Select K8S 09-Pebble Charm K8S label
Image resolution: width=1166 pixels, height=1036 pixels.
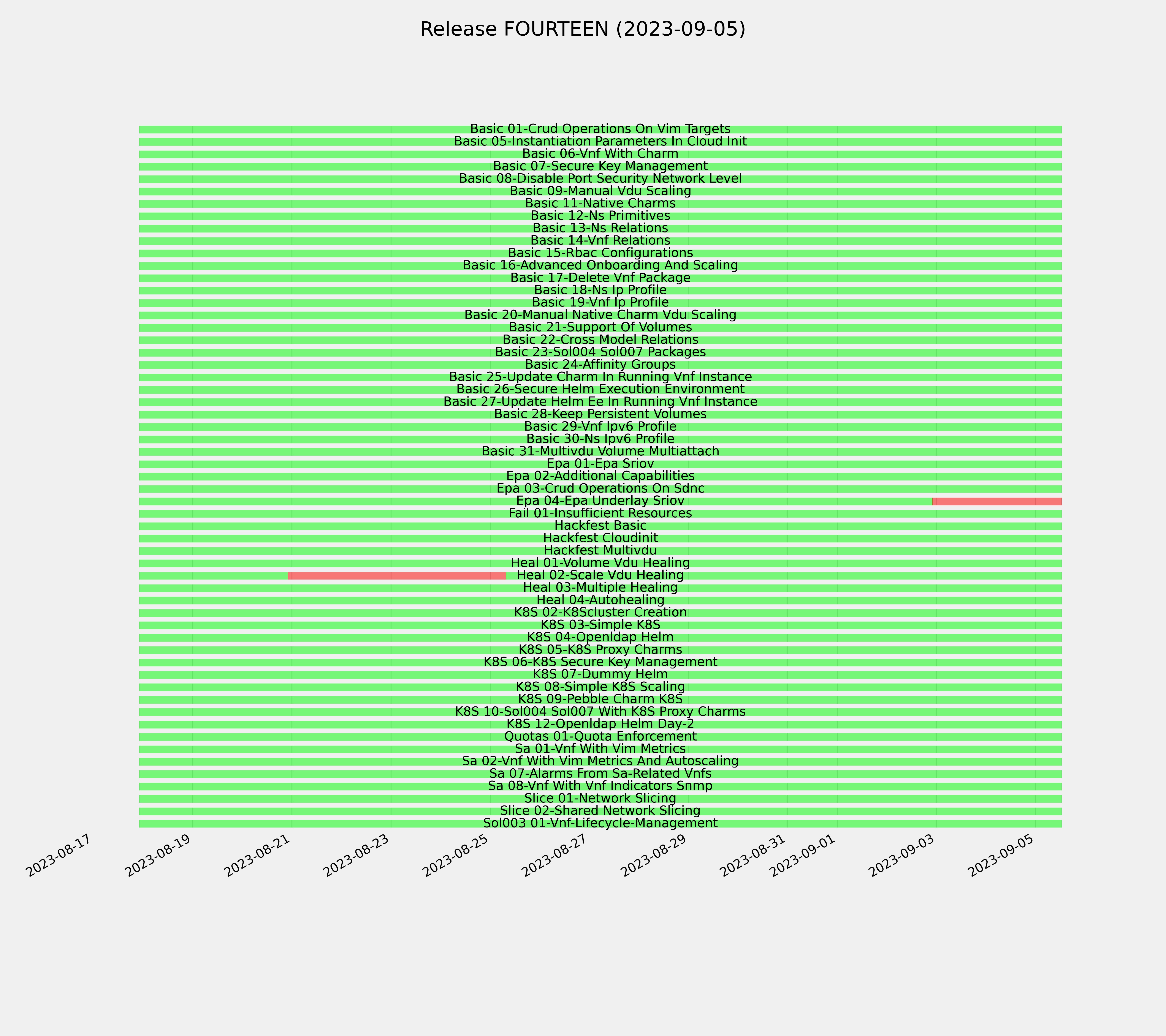(600, 700)
